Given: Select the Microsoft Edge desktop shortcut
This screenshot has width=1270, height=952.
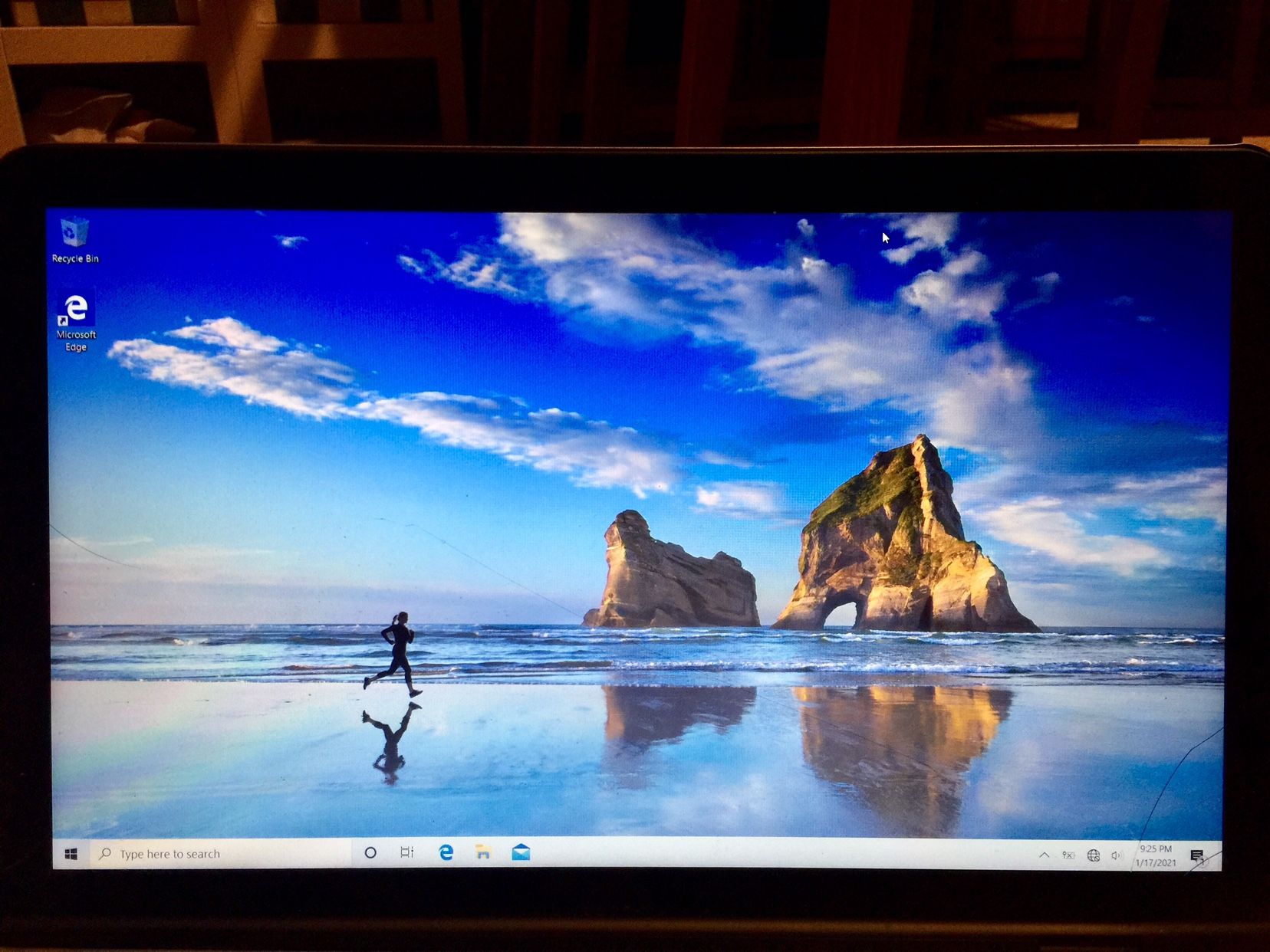Looking at the screenshot, I should [x=76, y=323].
